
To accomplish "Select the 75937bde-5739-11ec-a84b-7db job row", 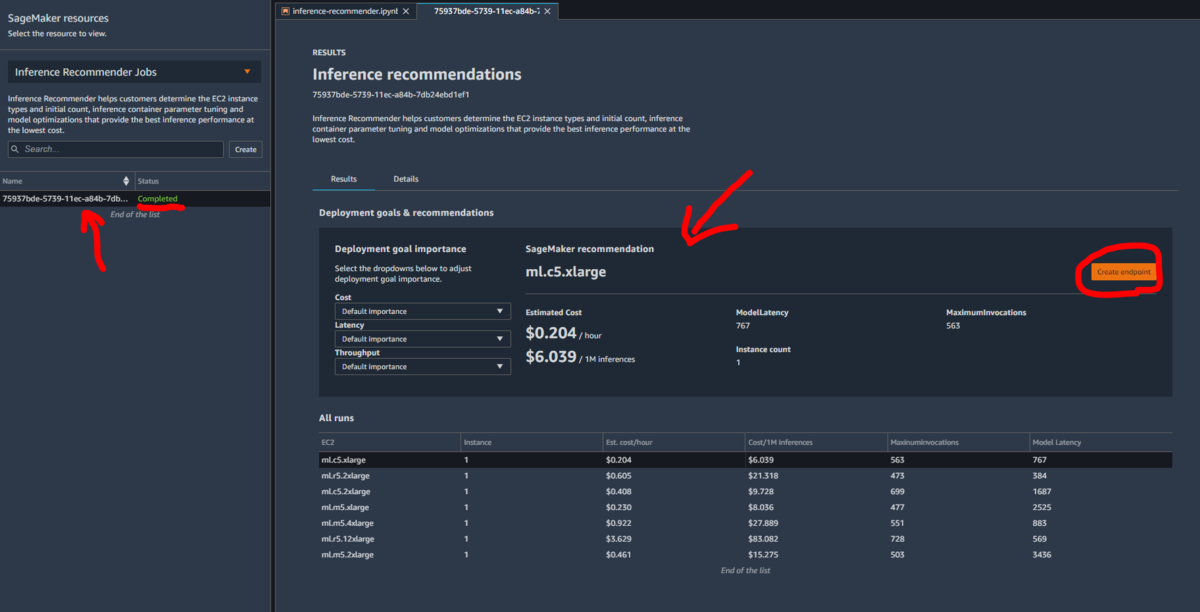I will (135, 199).
